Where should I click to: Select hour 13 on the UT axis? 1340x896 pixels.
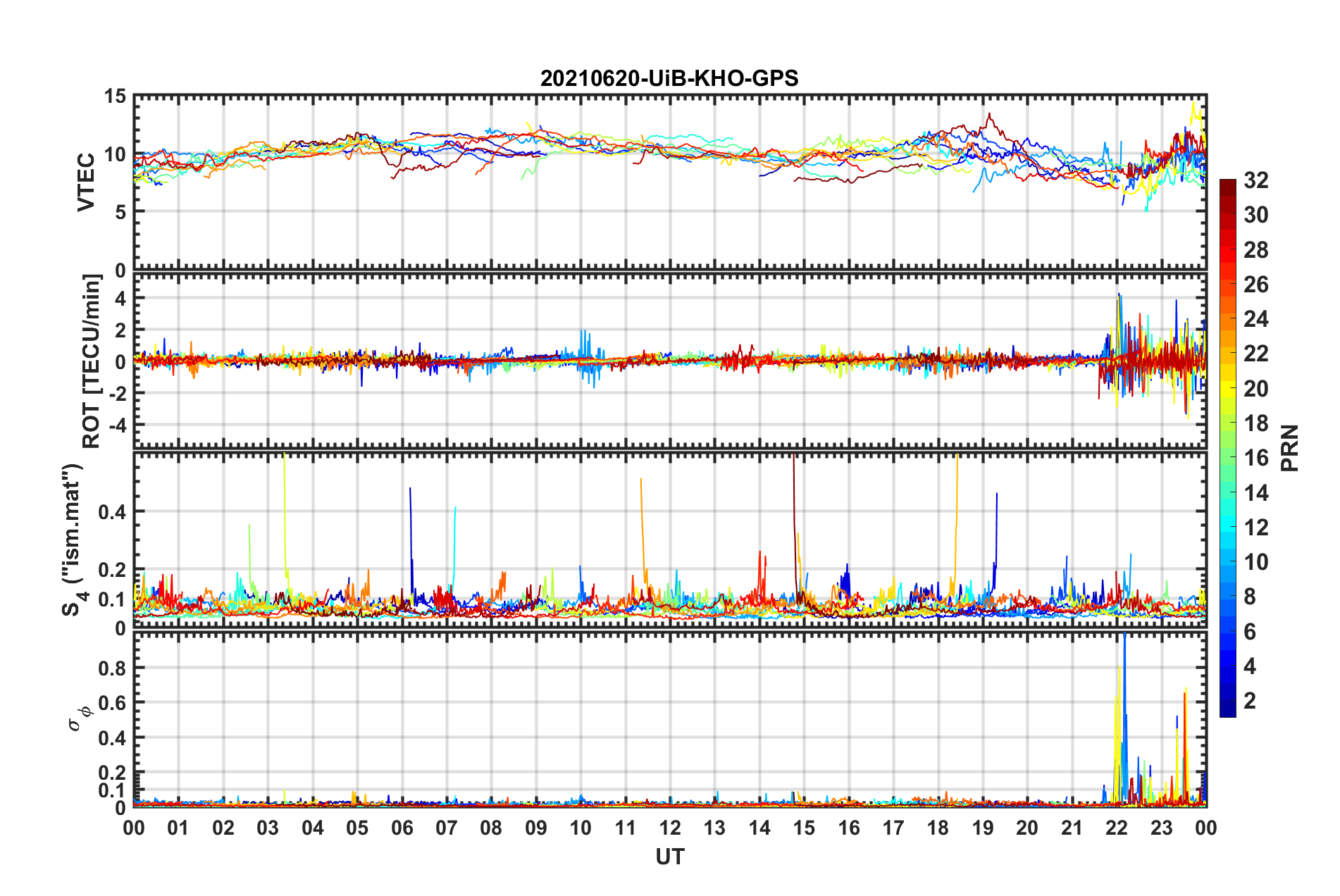tap(714, 828)
